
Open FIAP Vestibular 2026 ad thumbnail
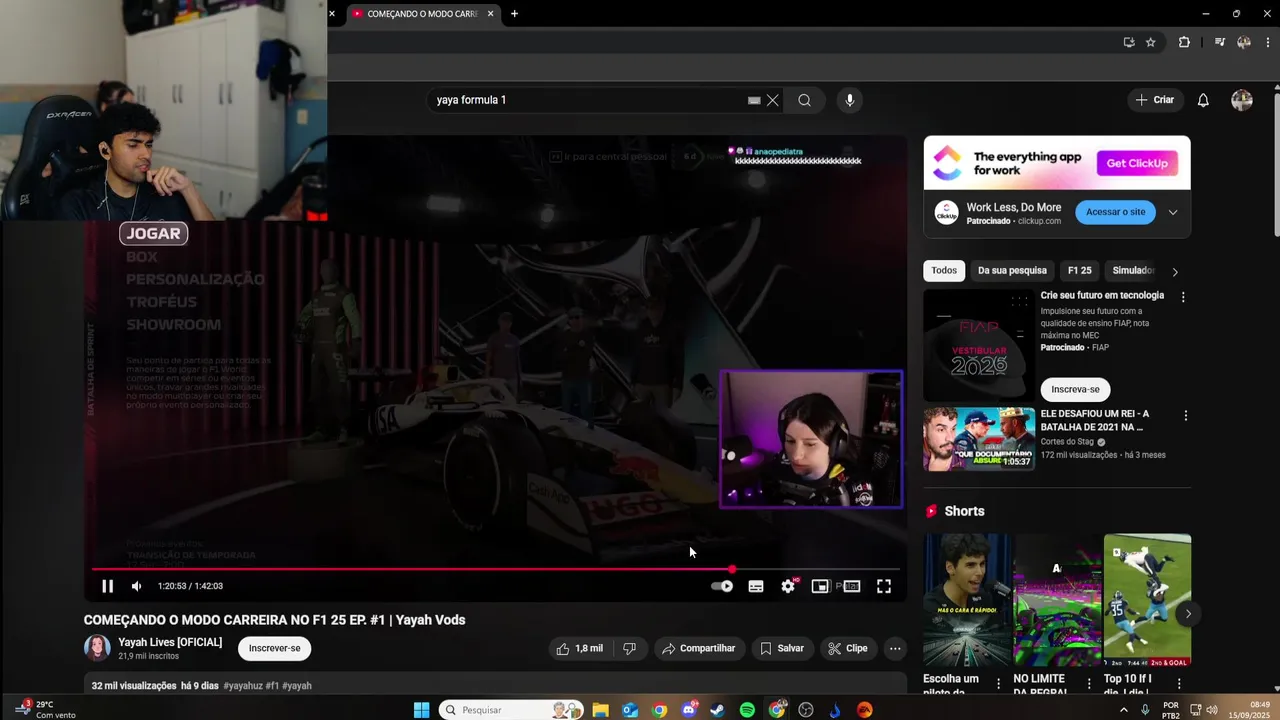coord(979,345)
